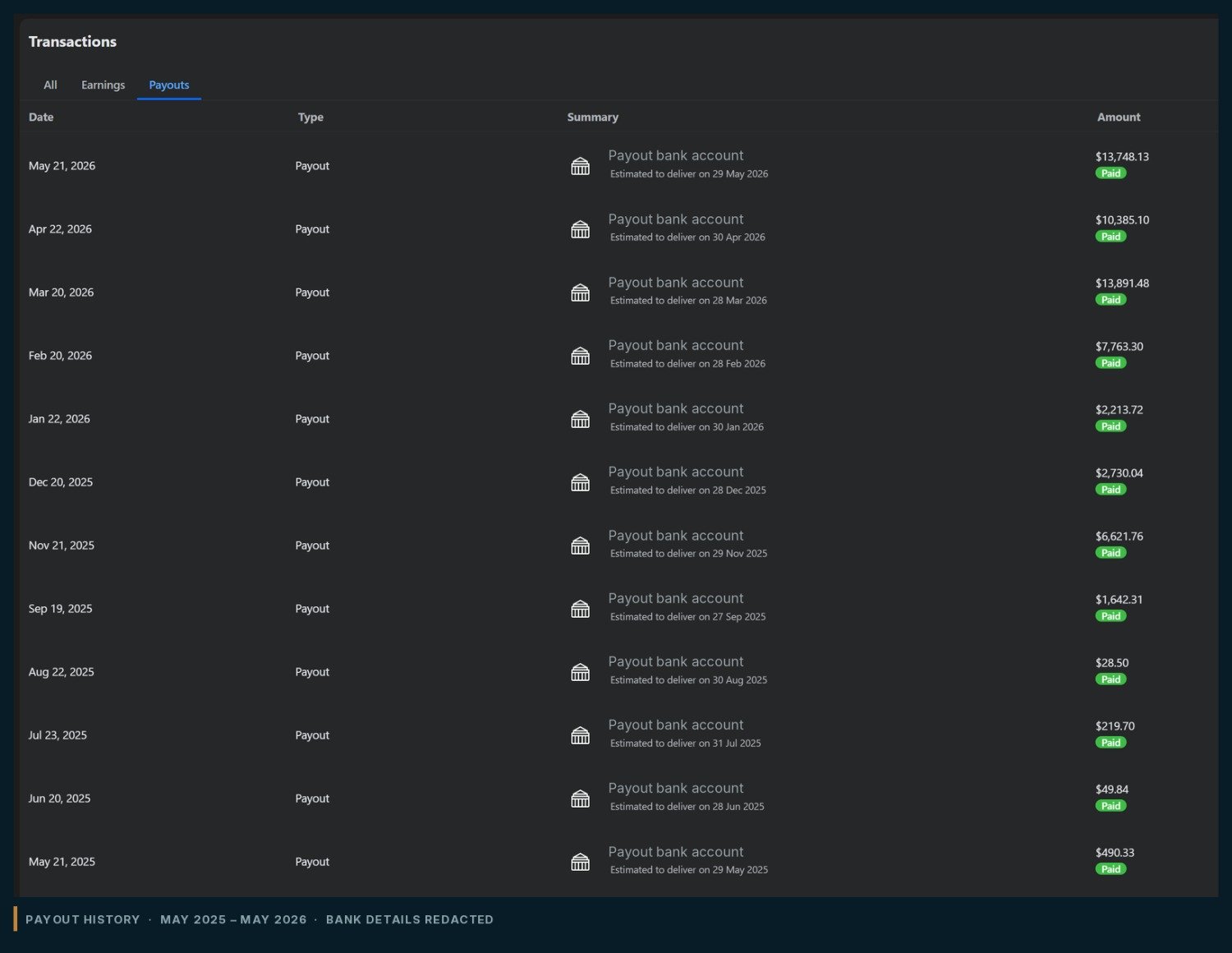Screen dimensions: 1232x953
Task: Click bank icon beside Sep 19, 2025 payout
Action: [x=580, y=609]
